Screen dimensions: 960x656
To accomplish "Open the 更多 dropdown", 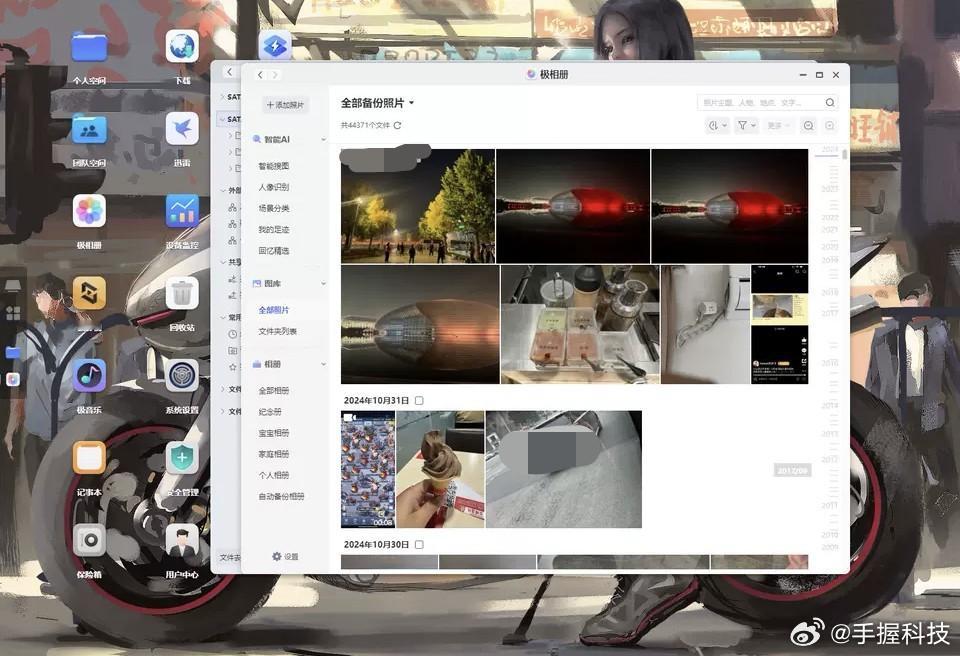I will tap(779, 126).
